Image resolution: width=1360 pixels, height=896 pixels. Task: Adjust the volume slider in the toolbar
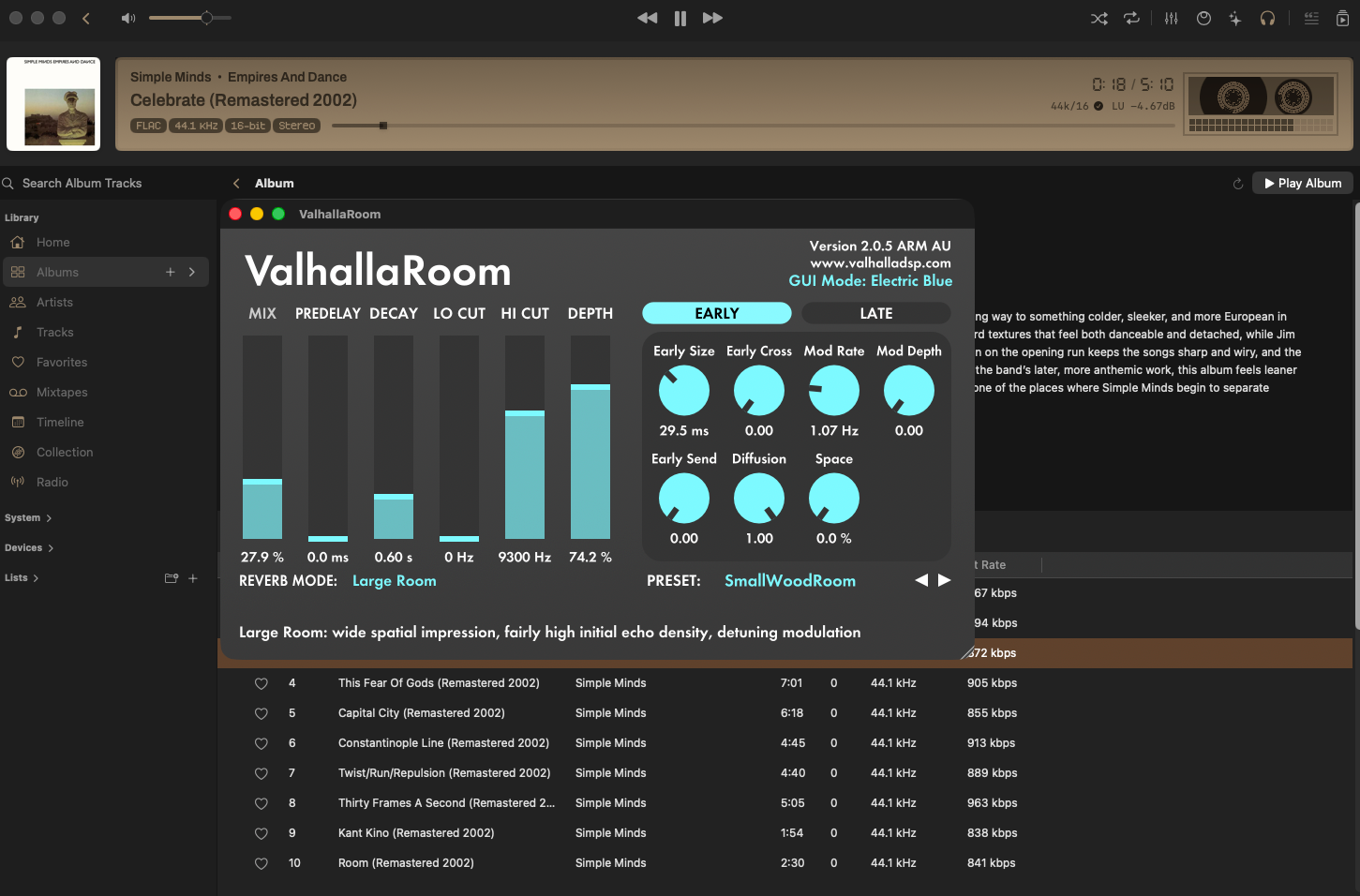[x=190, y=18]
